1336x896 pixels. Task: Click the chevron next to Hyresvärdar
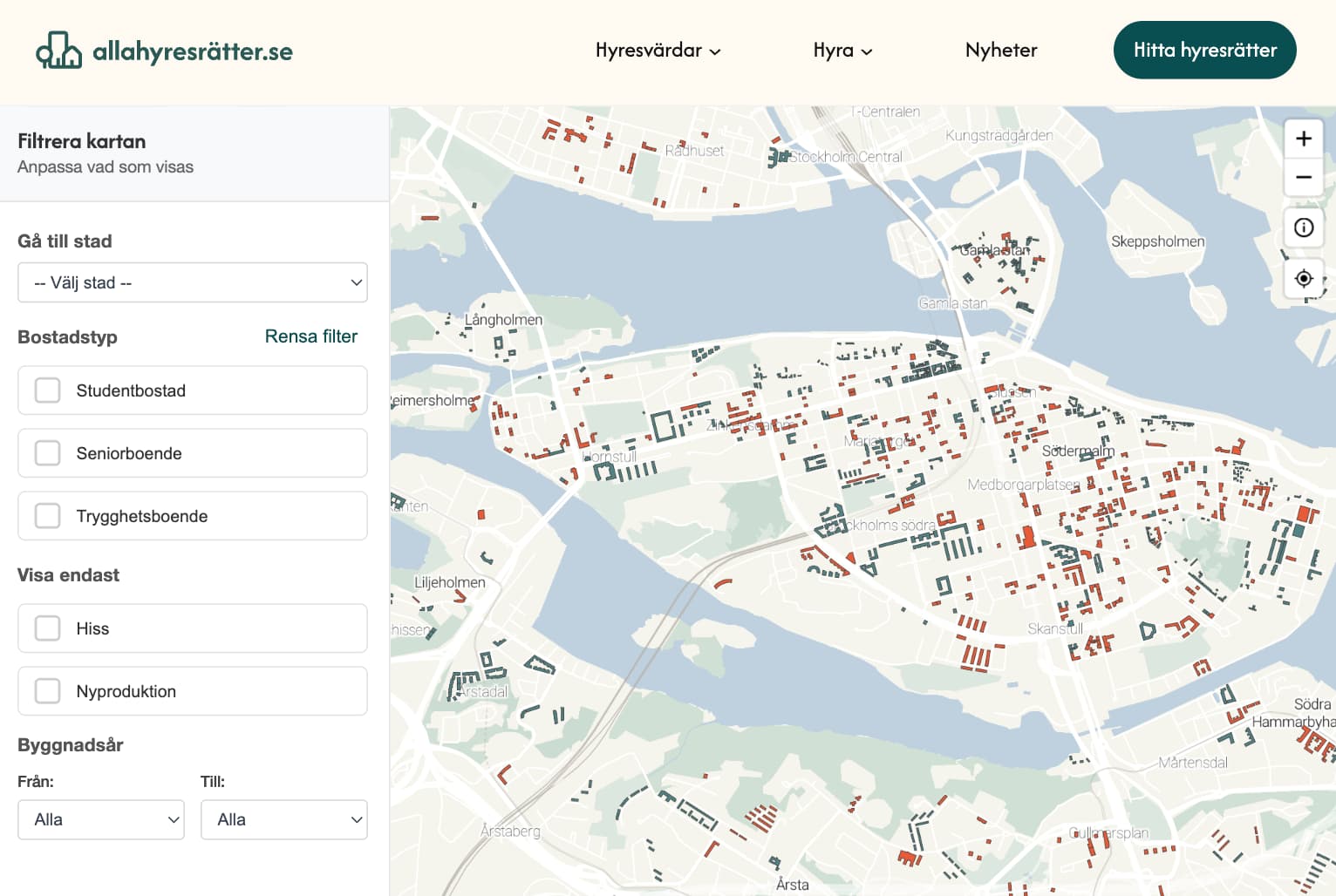tap(715, 51)
